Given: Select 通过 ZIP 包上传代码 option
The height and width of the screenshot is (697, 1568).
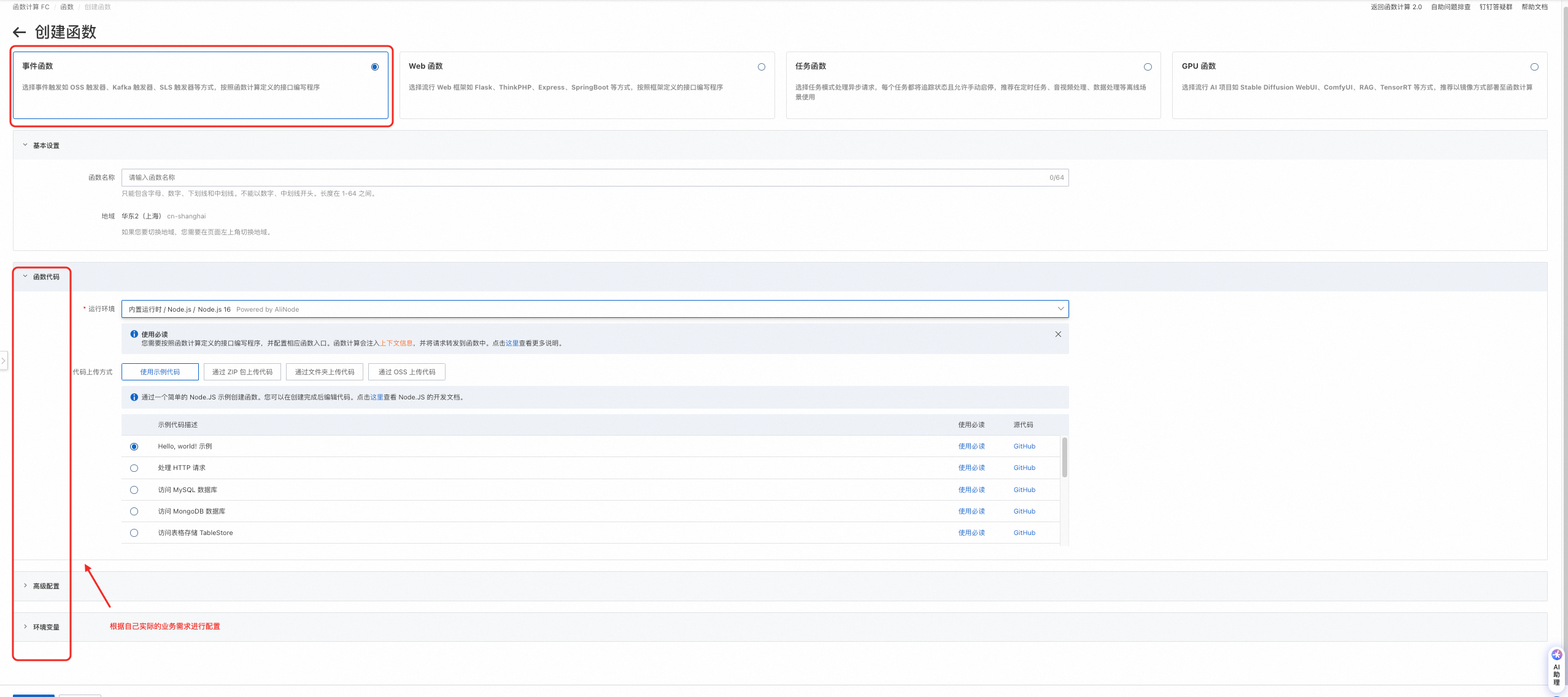Looking at the screenshot, I should point(242,372).
